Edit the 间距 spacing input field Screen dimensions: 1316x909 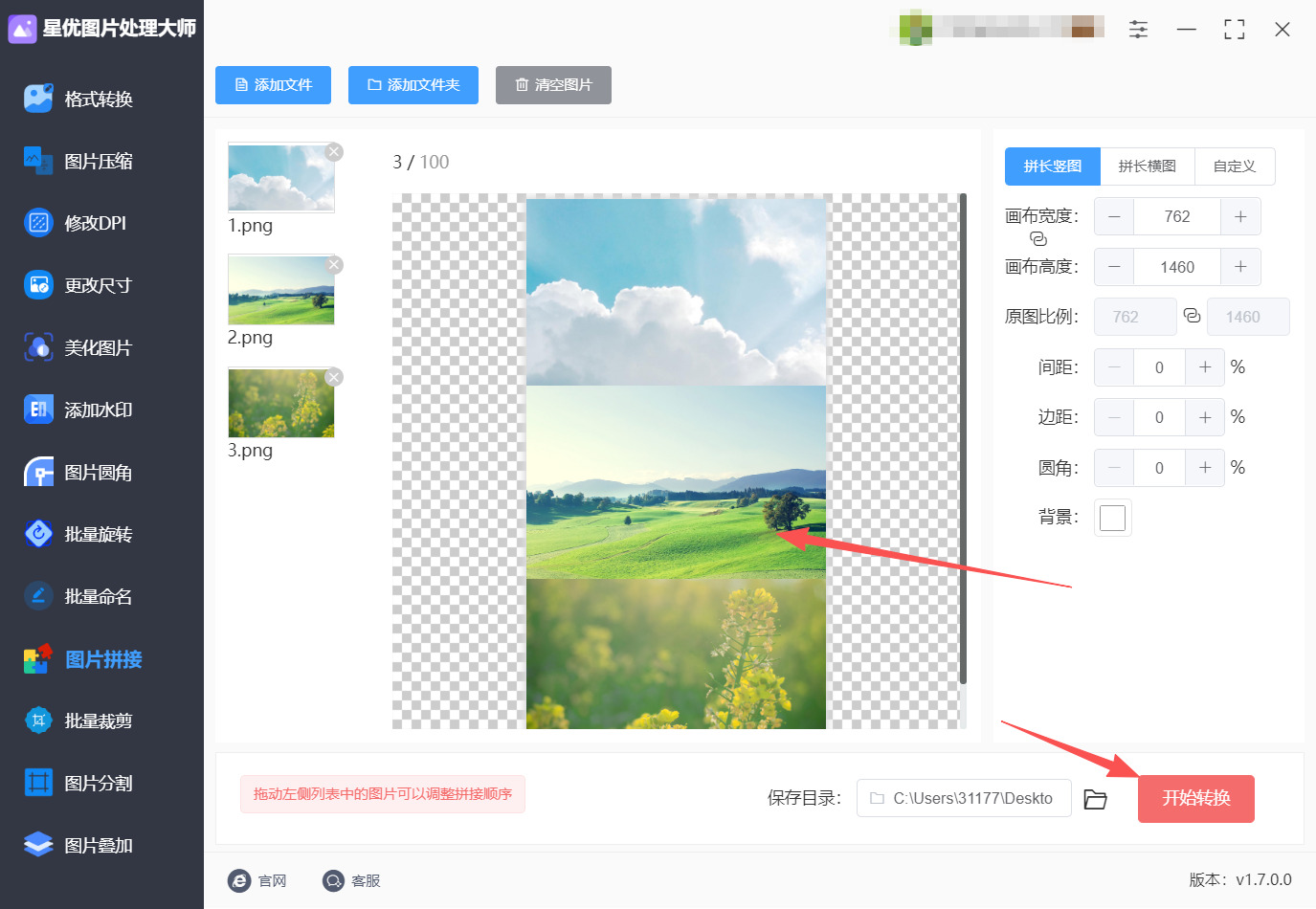(1159, 367)
